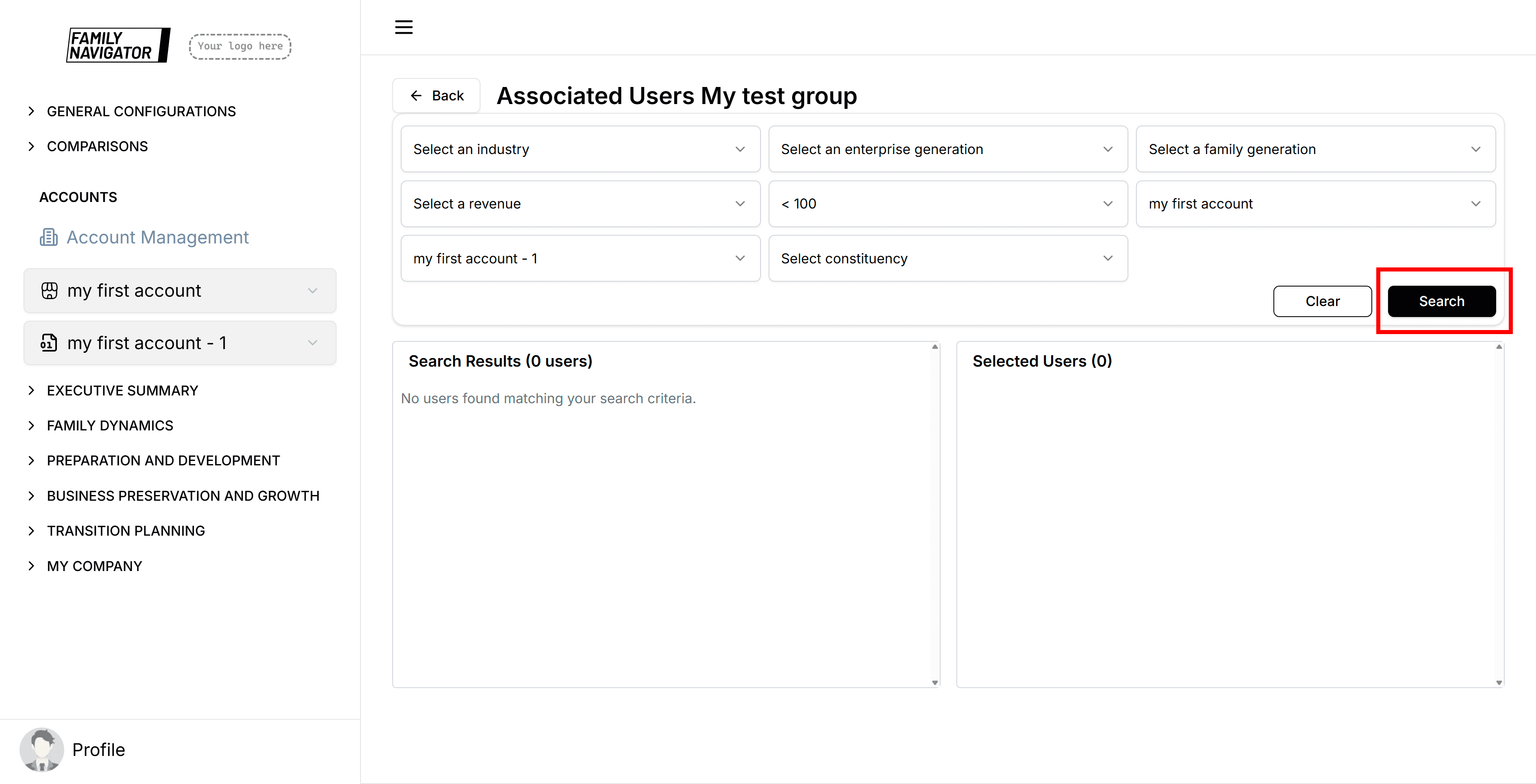Image resolution: width=1536 pixels, height=784 pixels.
Task: Expand the Transition Planning menu
Action: pos(126,531)
